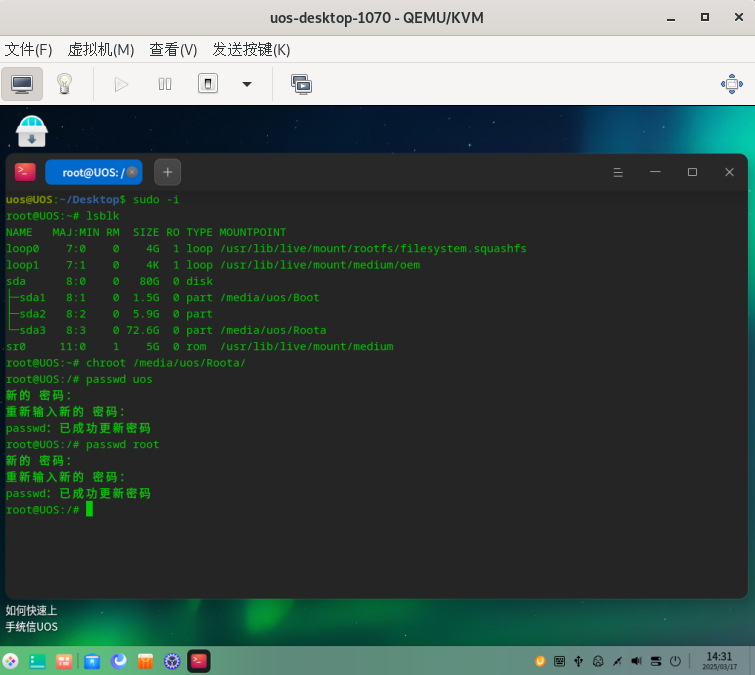Screen dimensions: 755x675
Task: Open the quick settings toggle tray icon
Action: [x=656, y=662]
